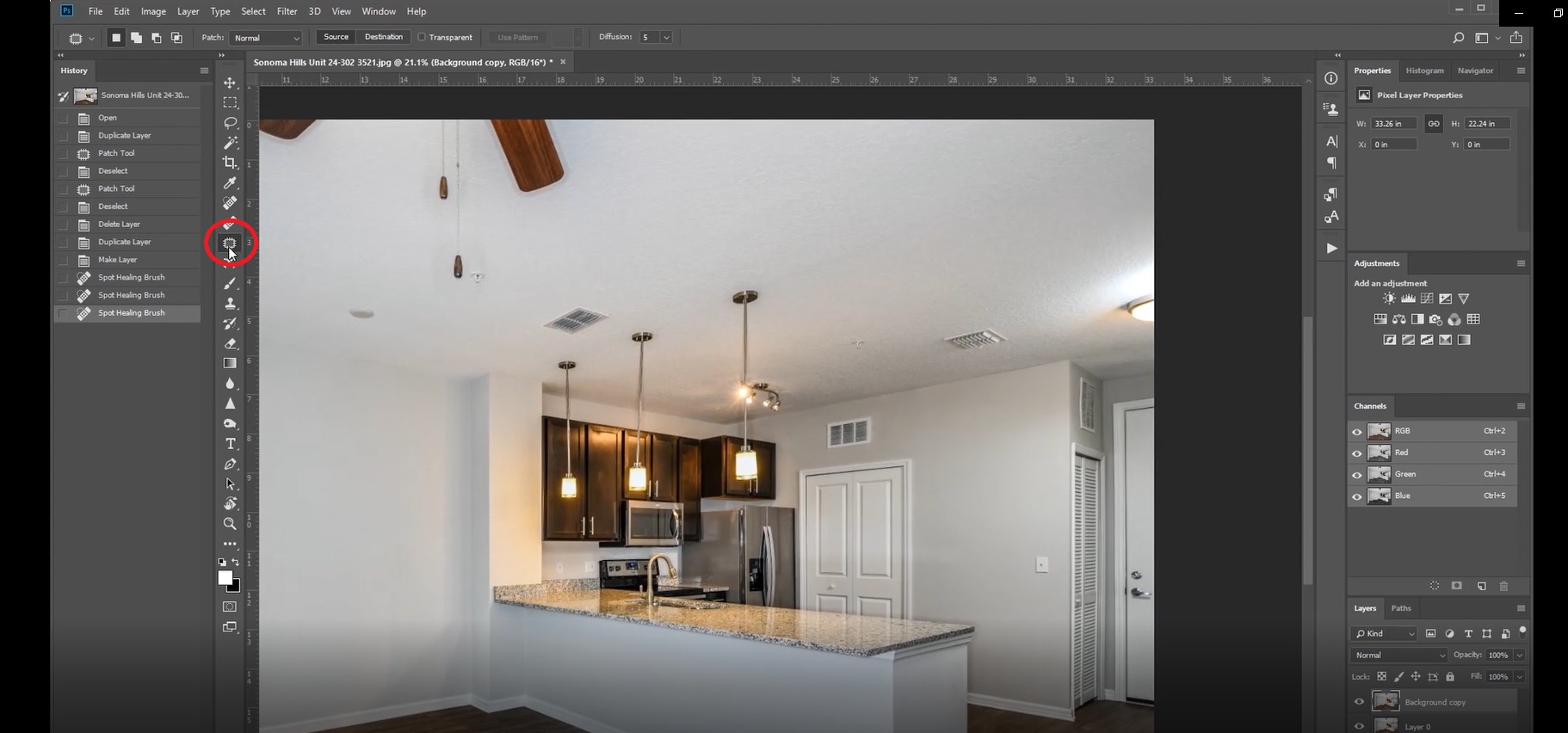Toggle the width-height link in Properties
This screenshot has width=1568, height=733.
click(x=1433, y=124)
